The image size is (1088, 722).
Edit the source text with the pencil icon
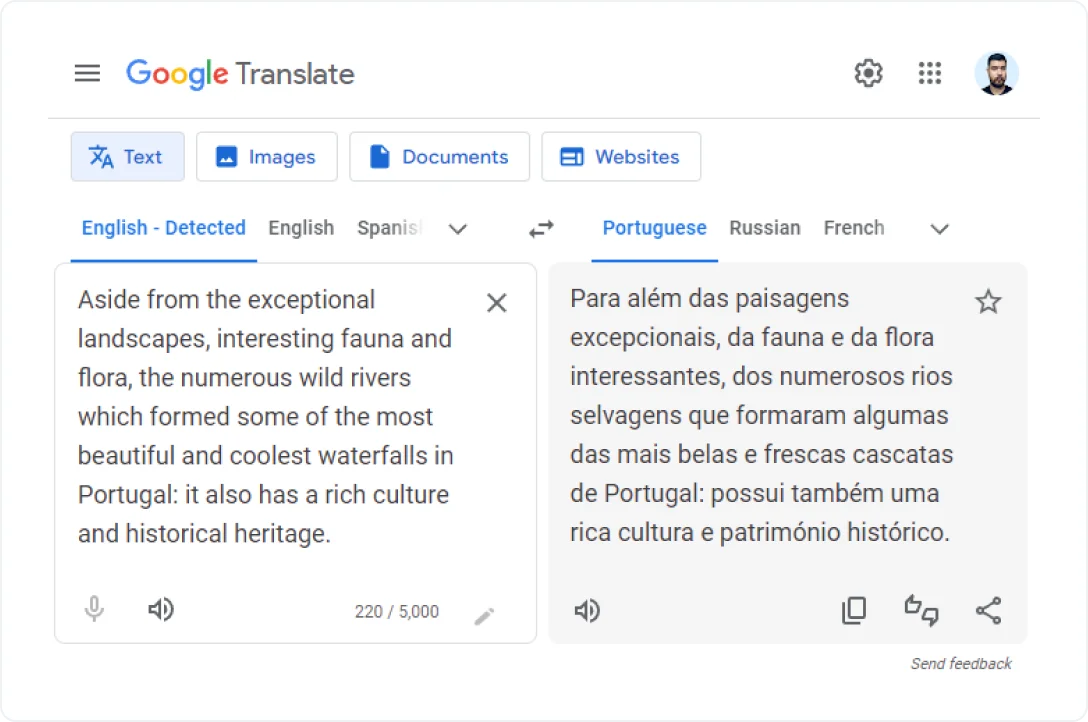pos(485,616)
